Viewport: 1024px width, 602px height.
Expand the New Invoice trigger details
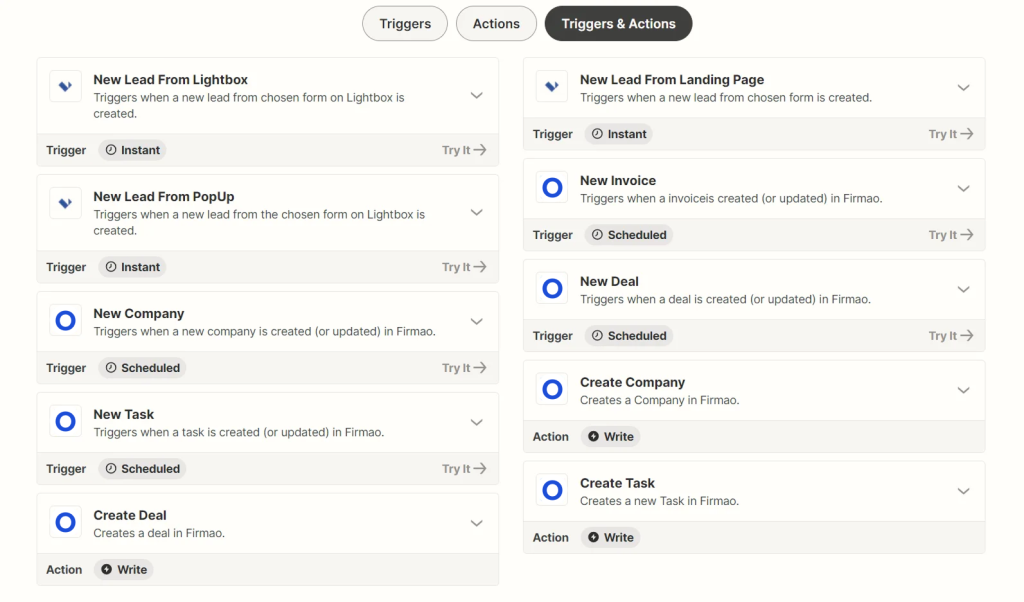[963, 188]
